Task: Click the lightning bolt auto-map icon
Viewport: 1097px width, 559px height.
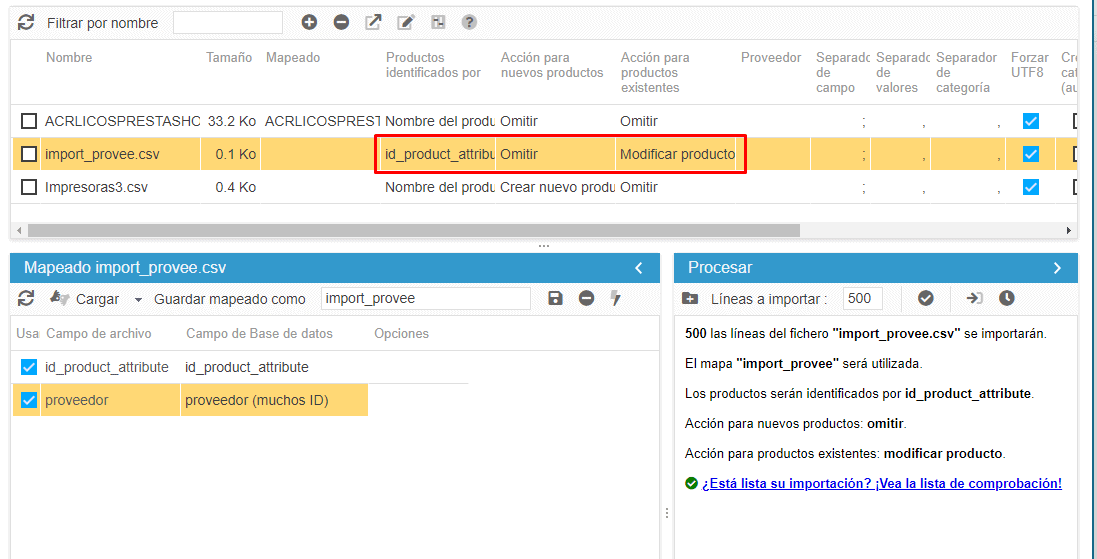Action: click(x=616, y=298)
